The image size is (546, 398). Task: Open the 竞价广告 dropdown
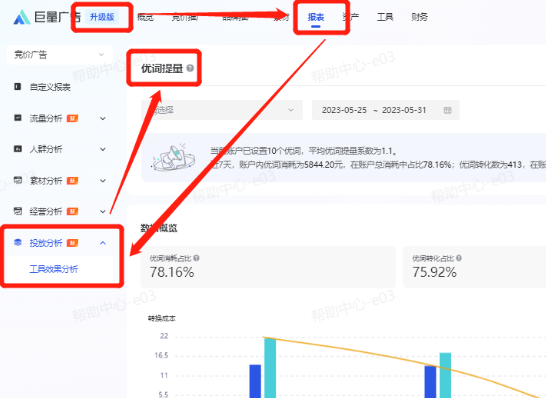pos(60,55)
